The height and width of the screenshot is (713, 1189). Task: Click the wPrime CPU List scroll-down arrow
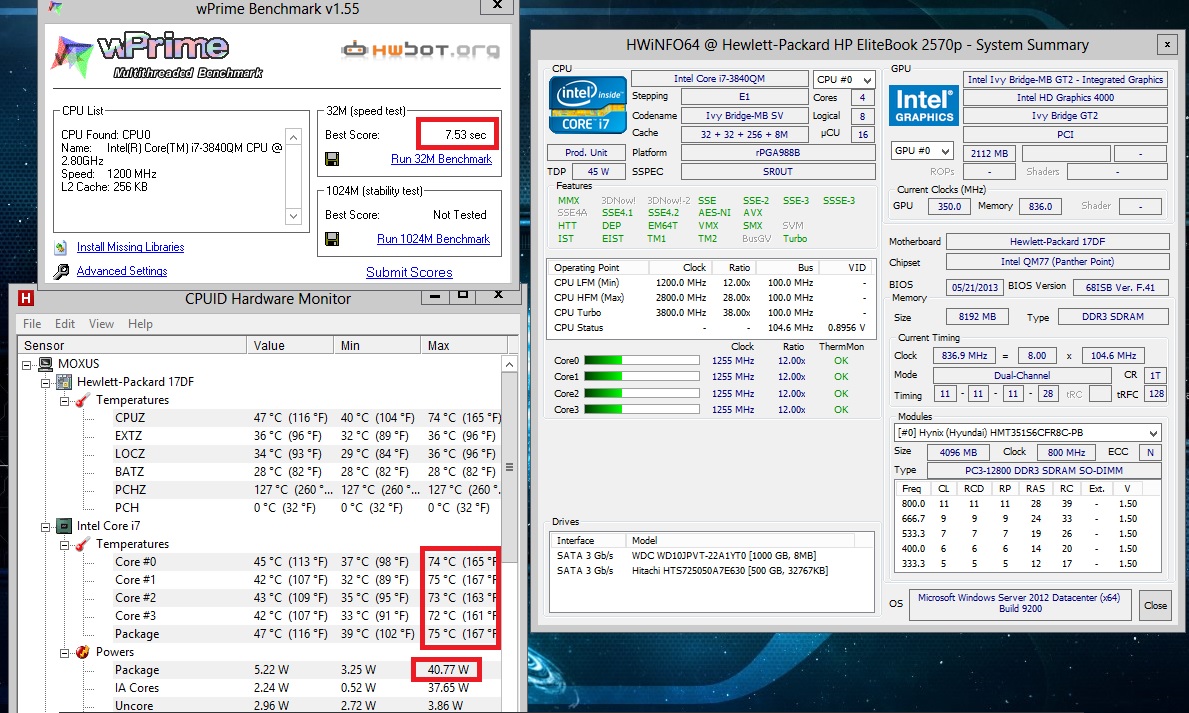click(293, 217)
